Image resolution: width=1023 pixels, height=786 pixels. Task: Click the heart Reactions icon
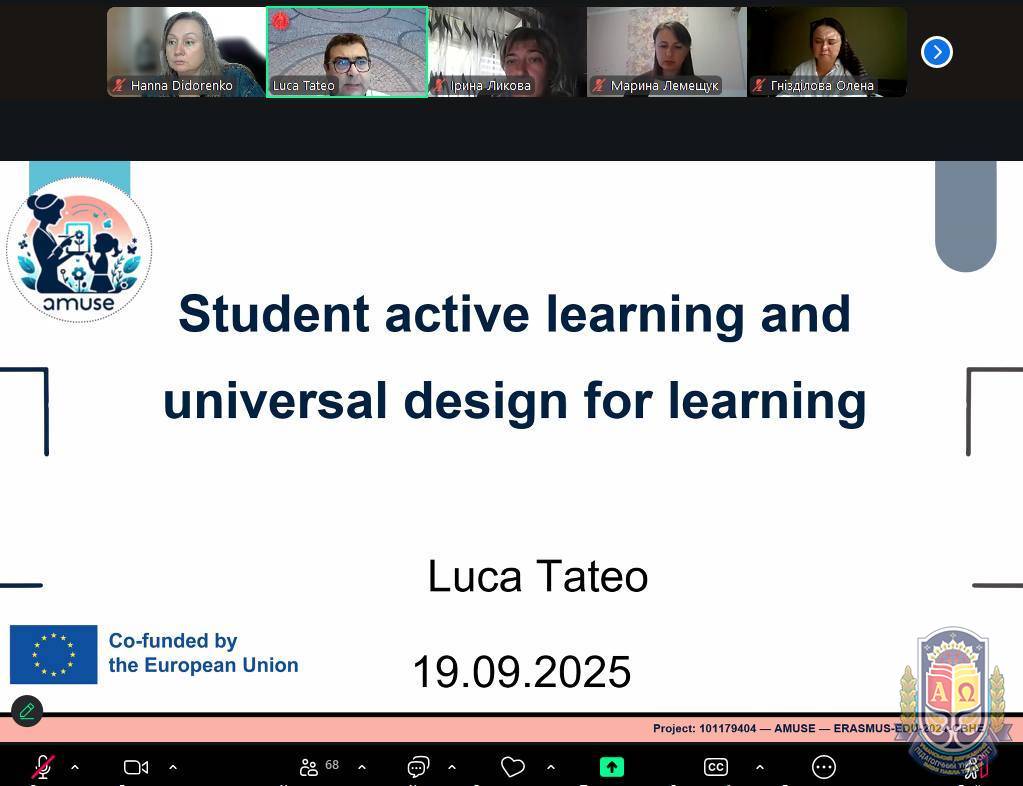[x=513, y=767]
